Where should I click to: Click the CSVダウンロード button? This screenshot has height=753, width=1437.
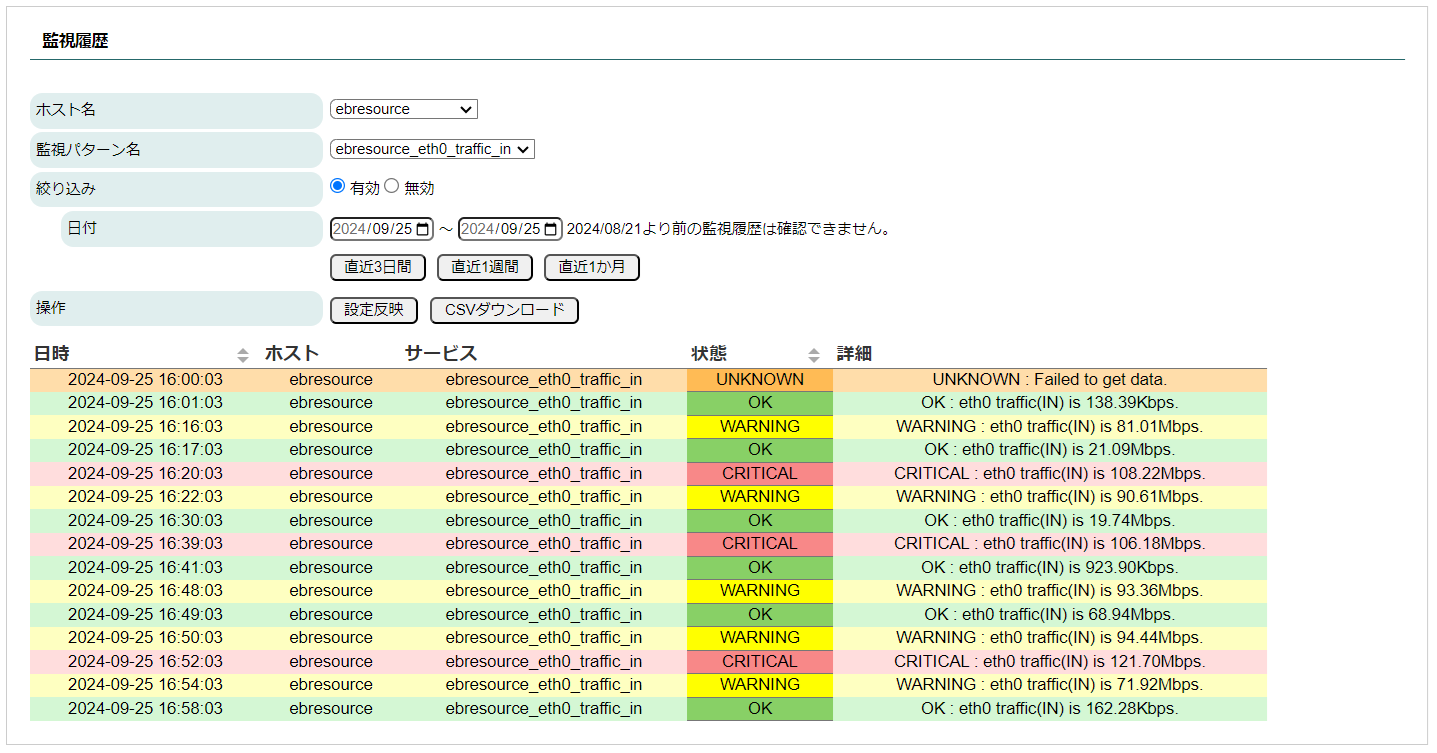click(504, 310)
